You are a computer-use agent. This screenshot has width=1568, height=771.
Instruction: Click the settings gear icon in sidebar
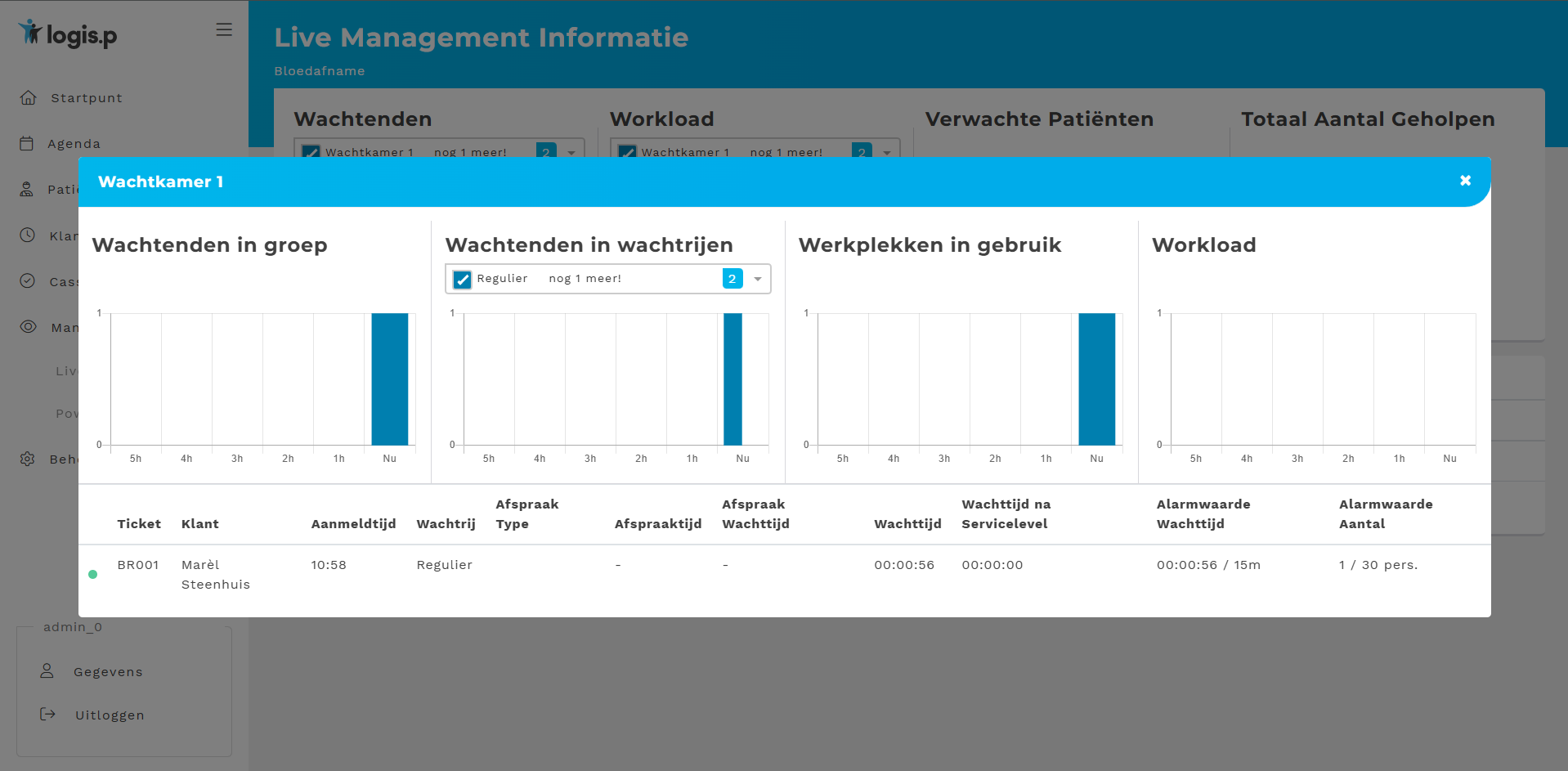28,459
